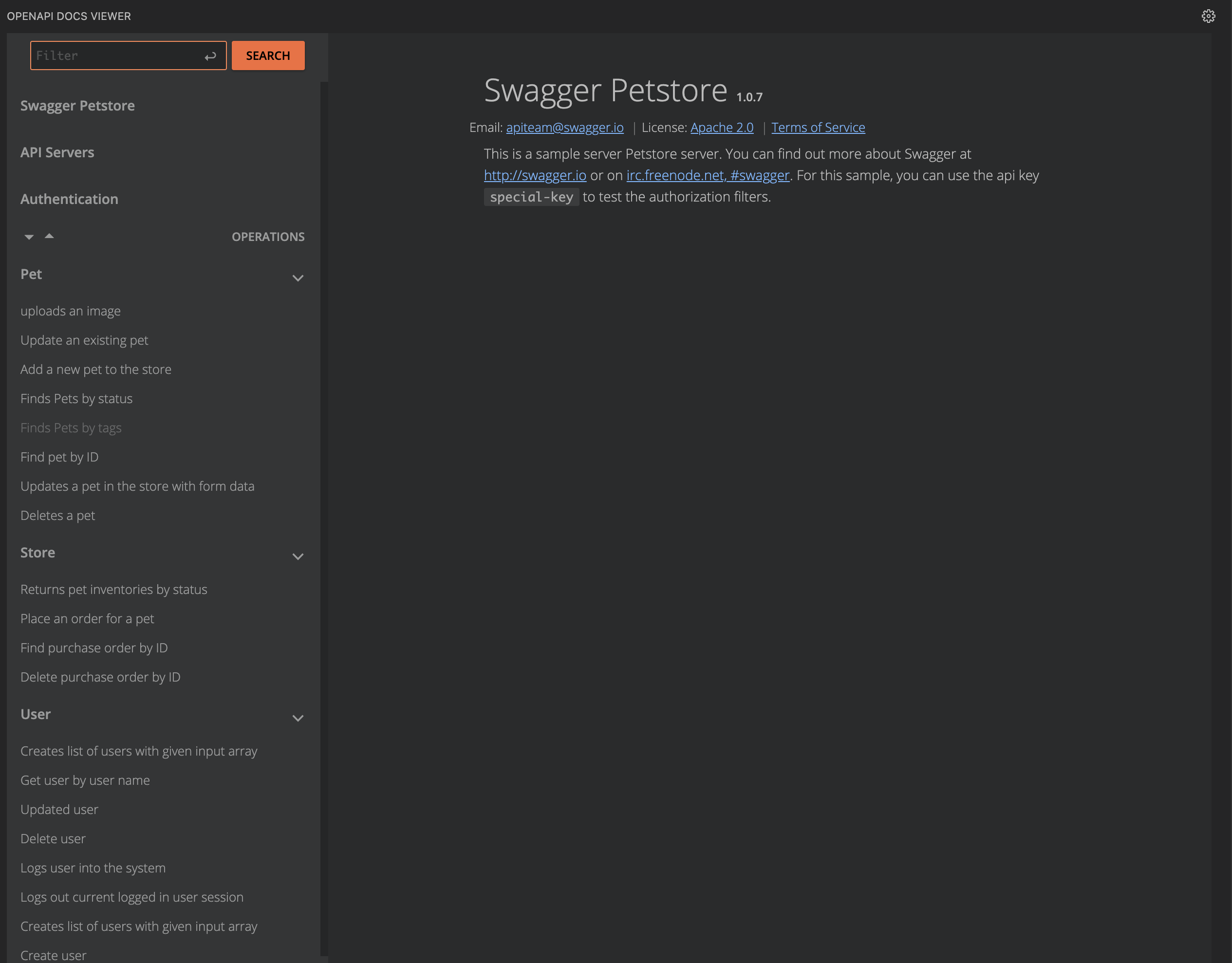Click the SEARCH button
This screenshot has height=963, width=1232.
point(268,56)
